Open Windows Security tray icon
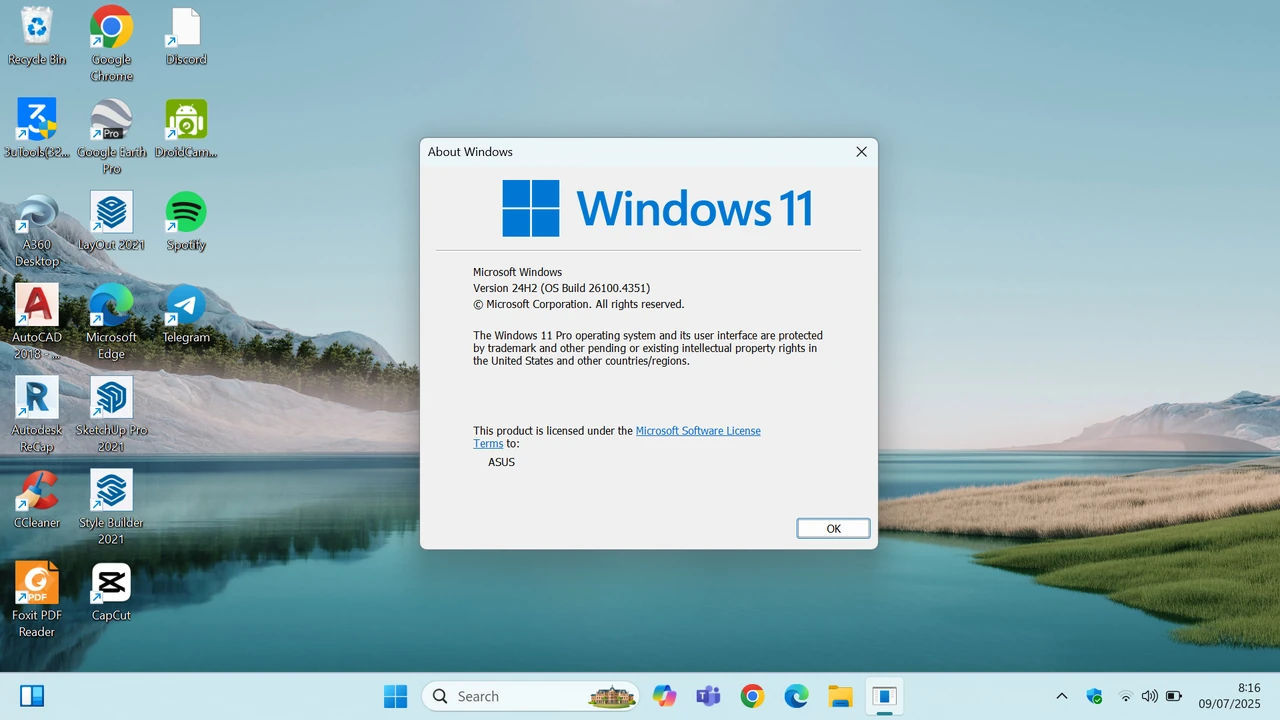1280x720 pixels. [1094, 696]
